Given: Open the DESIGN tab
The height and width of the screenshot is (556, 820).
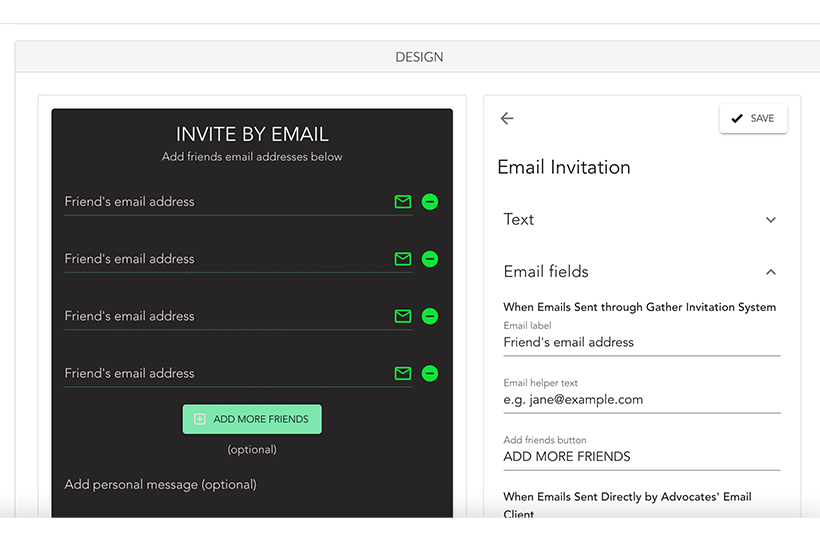Looking at the screenshot, I should (x=419, y=57).
